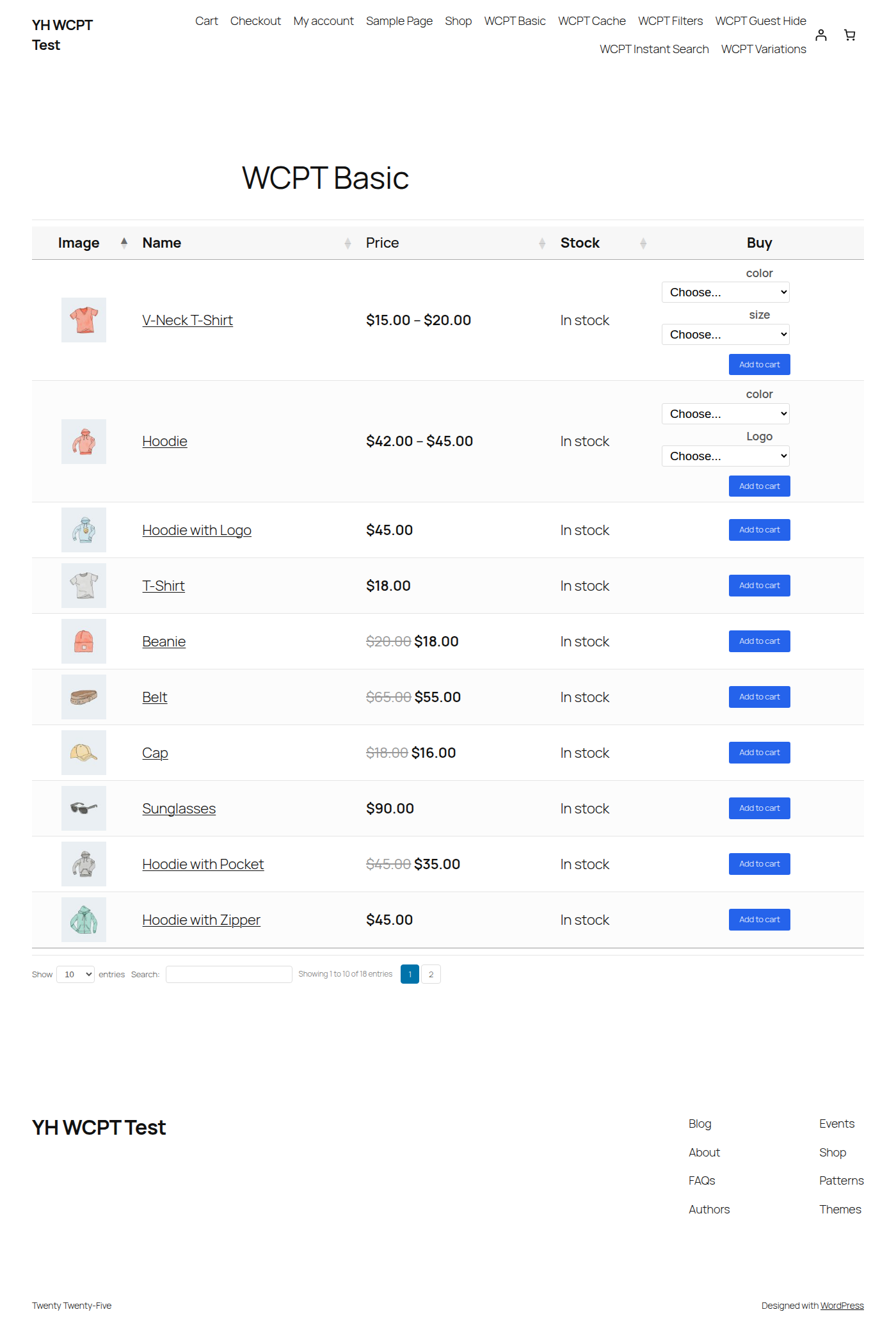The width and height of the screenshot is (896, 1344).
Task: Open the Blog footer link
Action: pyautogui.click(x=700, y=1124)
